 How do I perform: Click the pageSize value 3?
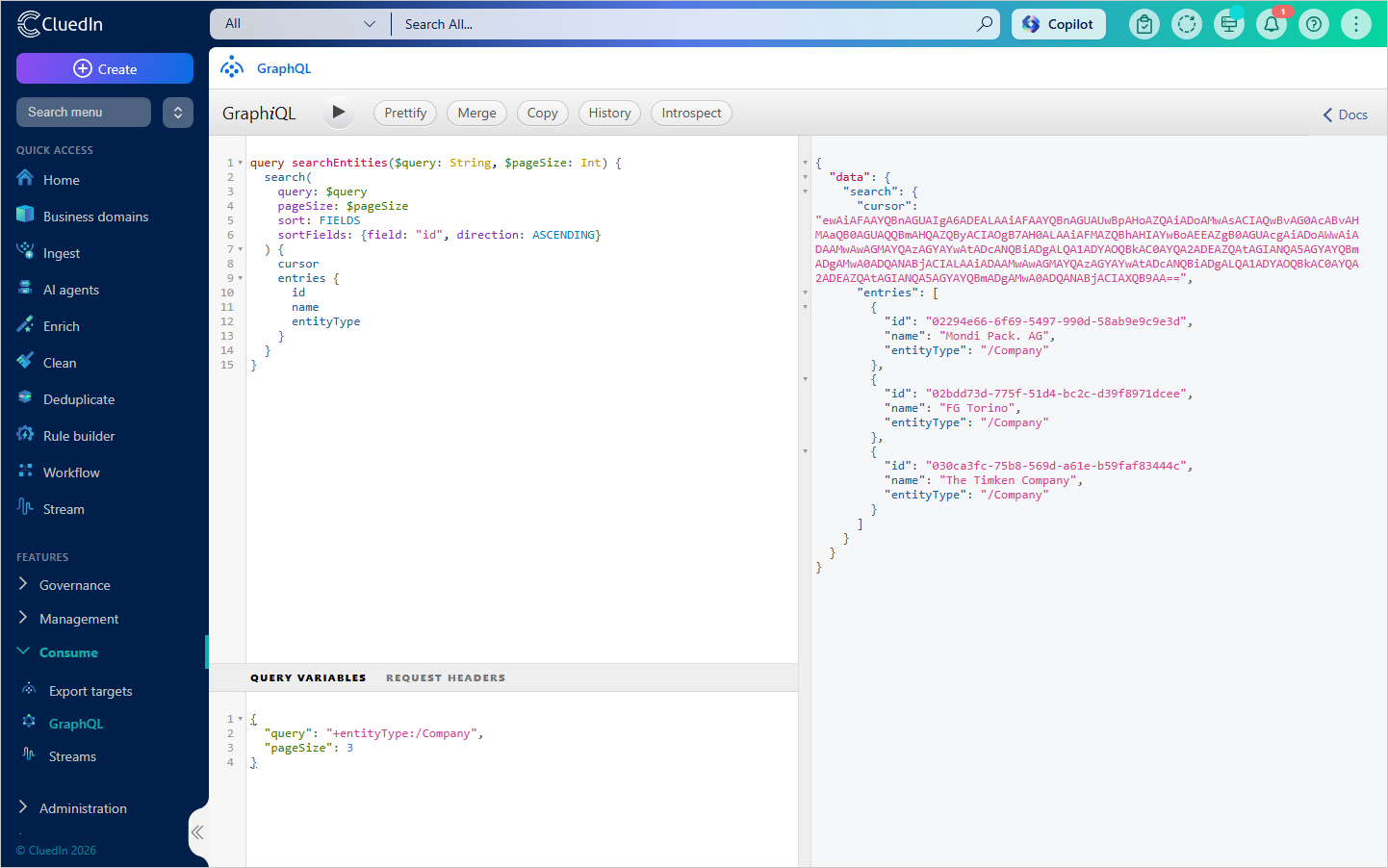coord(350,748)
